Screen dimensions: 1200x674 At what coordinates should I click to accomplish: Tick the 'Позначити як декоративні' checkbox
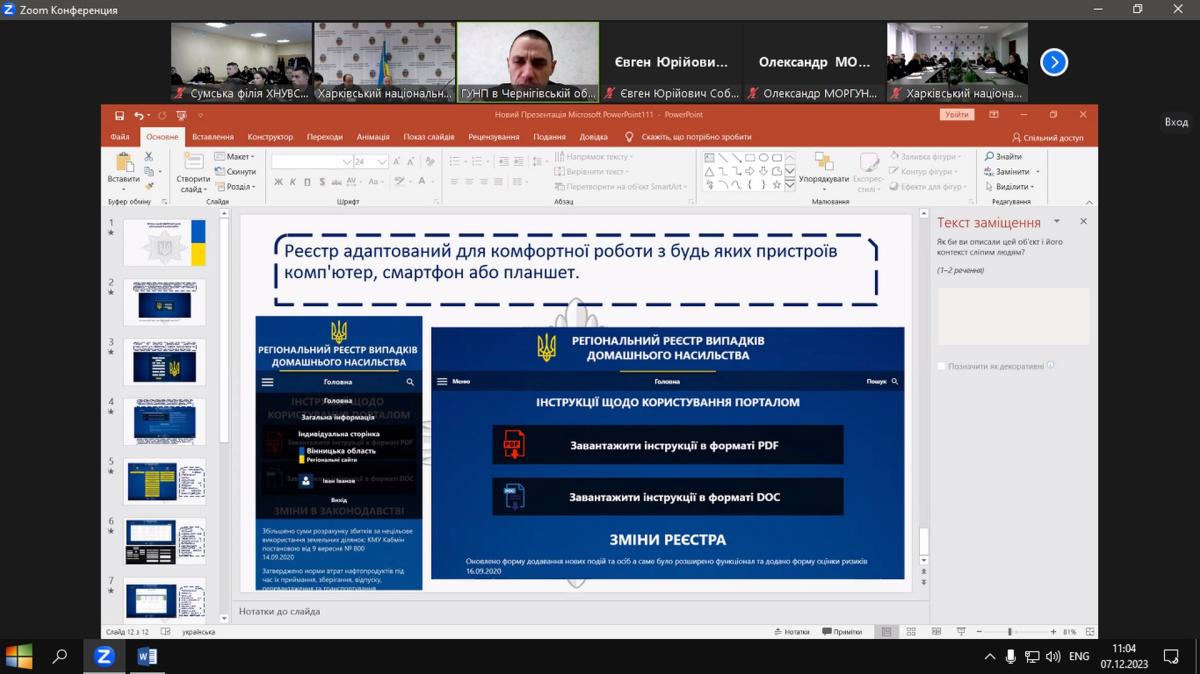[x=942, y=366]
